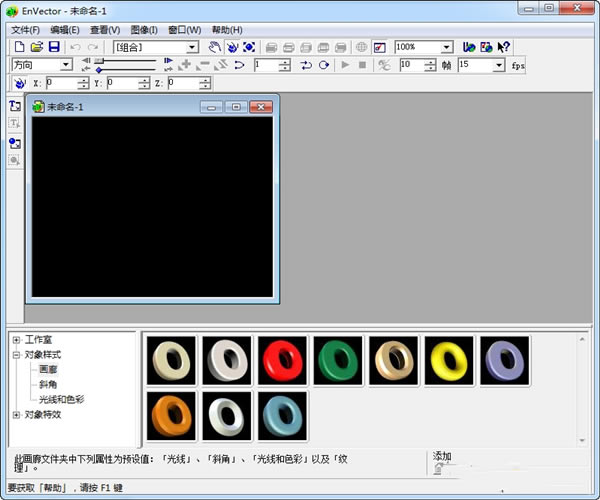Open the 图像(I) menu
Screen dimensions: 600x500
144,30
